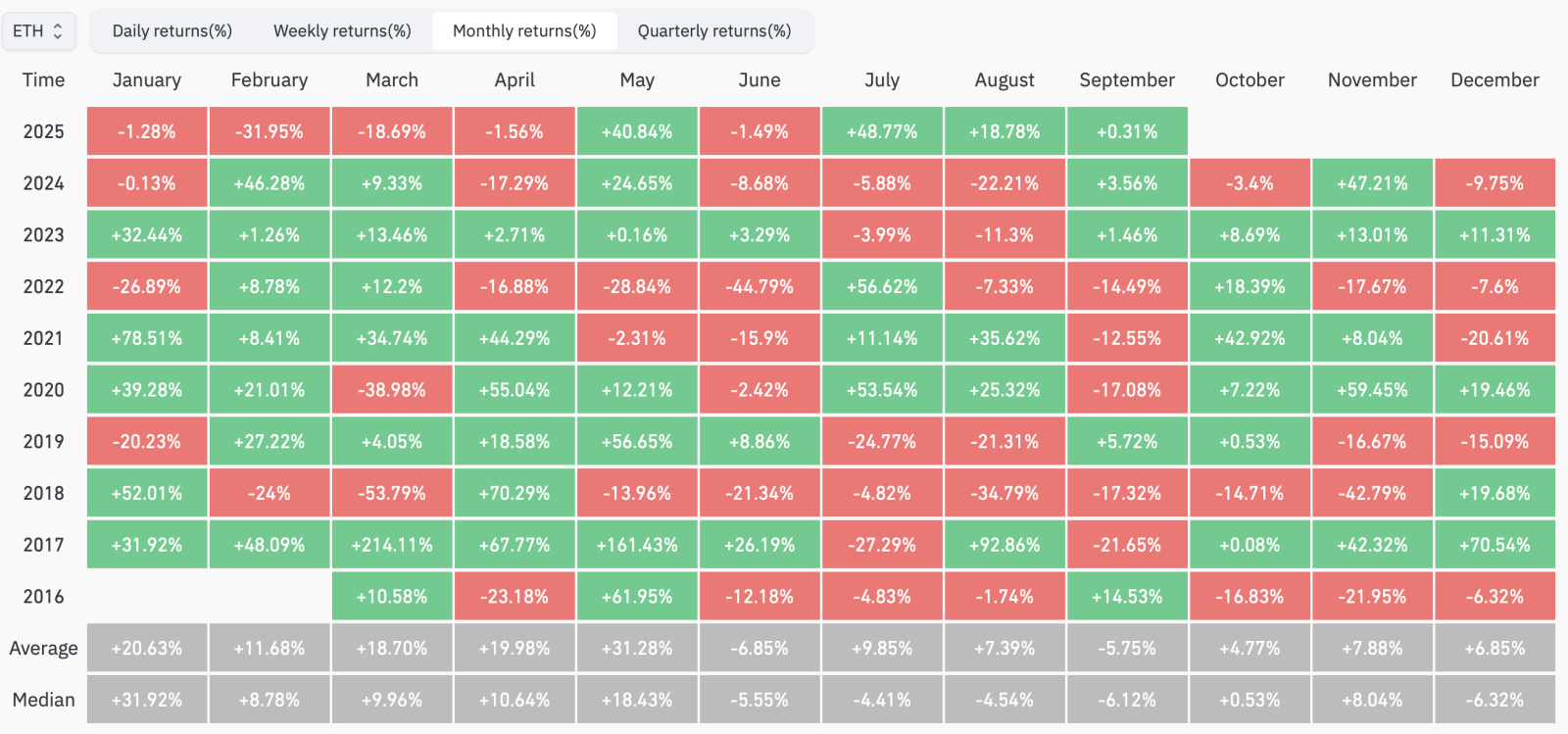The width and height of the screenshot is (1568, 734).
Task: Open the ETH coin selector dropdown
Action: click(x=38, y=31)
